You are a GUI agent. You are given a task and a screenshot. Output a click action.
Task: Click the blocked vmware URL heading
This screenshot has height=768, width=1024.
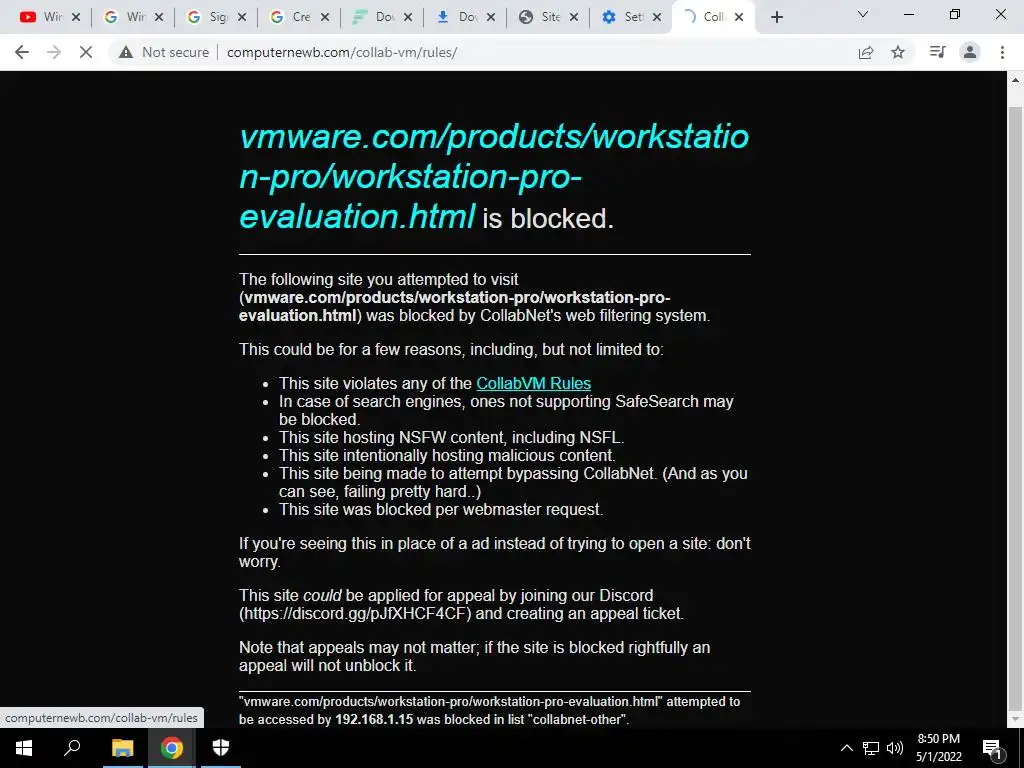pyautogui.click(x=494, y=176)
